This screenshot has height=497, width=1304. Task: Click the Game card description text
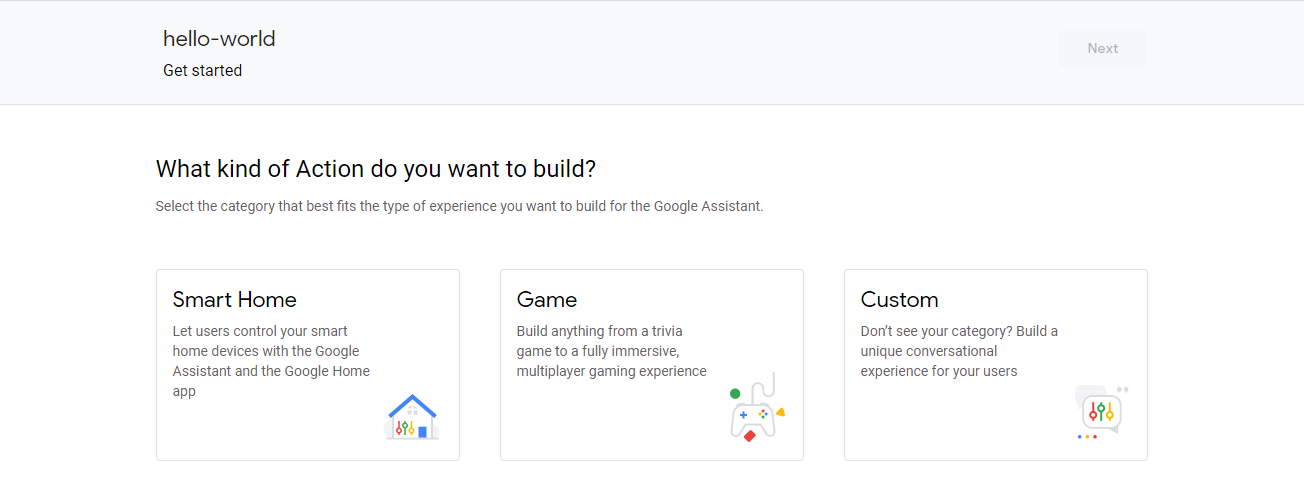pos(611,351)
